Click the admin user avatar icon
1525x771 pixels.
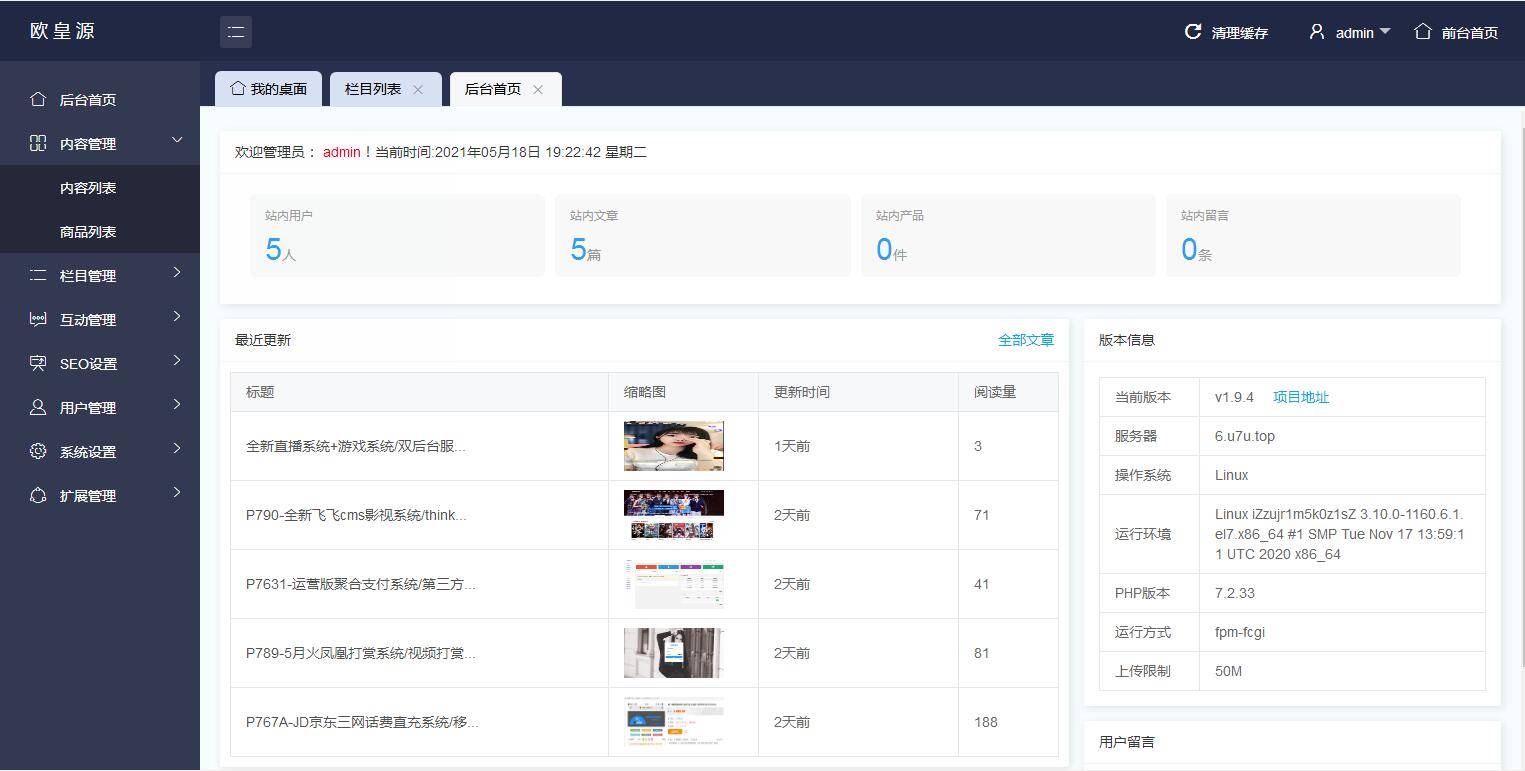(x=1317, y=31)
